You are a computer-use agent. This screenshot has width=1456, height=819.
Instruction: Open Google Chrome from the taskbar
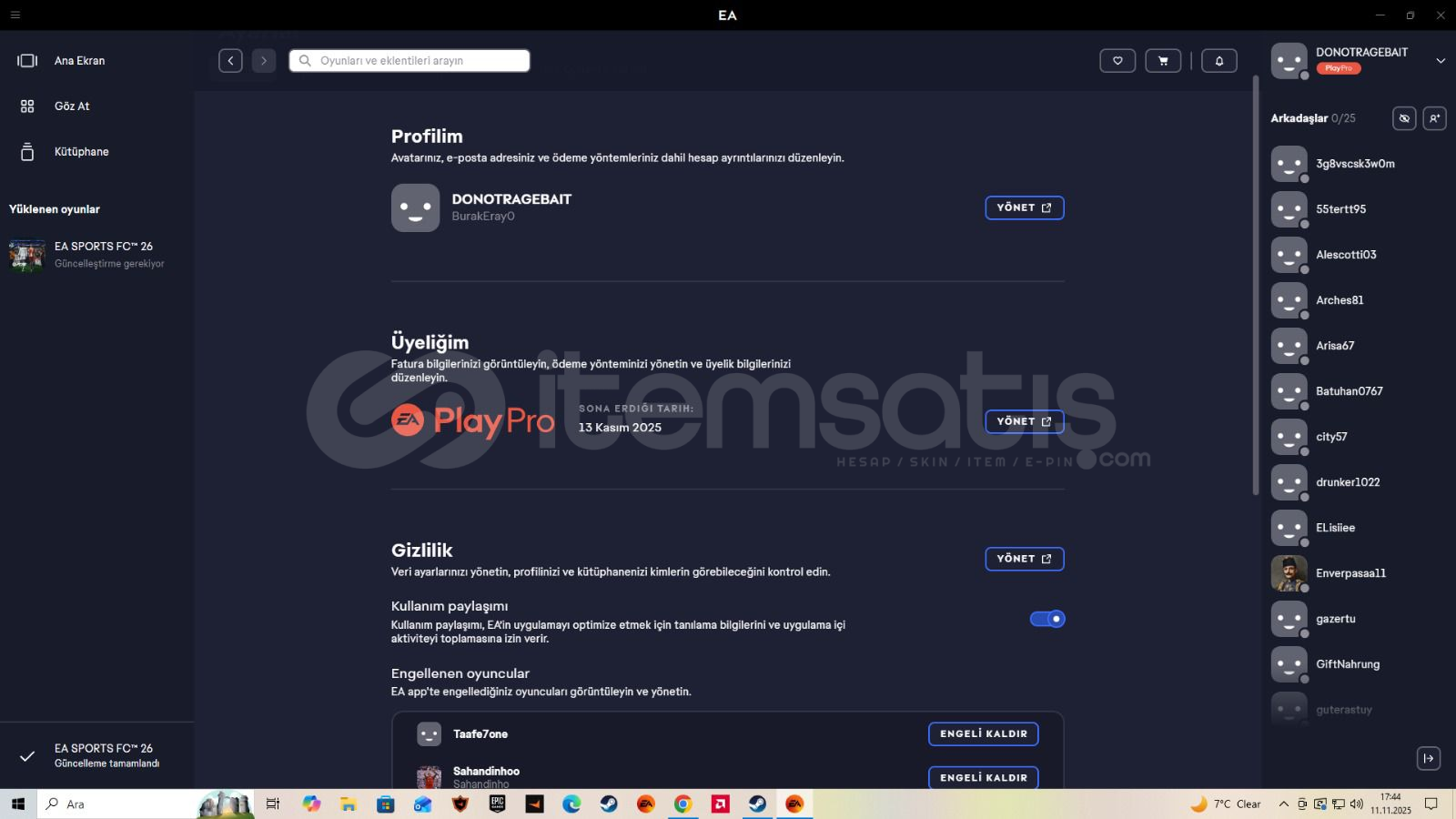(682, 804)
